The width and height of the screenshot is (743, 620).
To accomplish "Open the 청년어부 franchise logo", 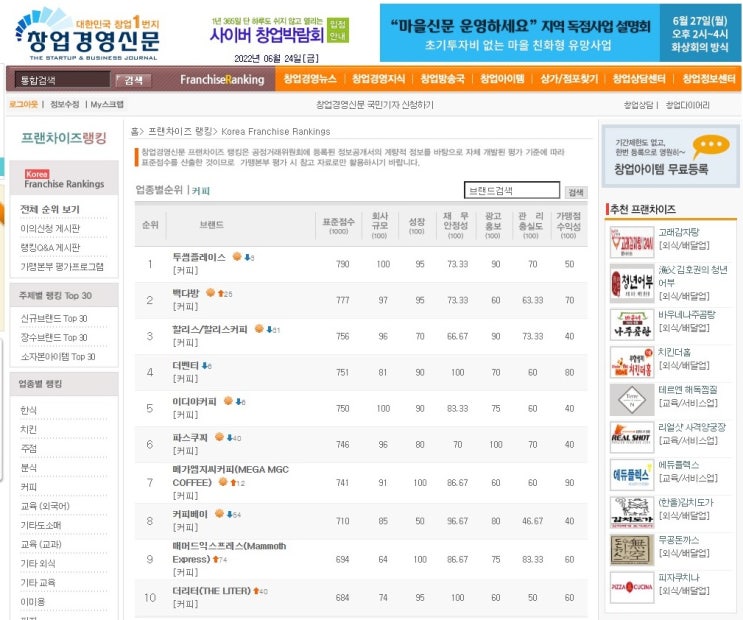I will coord(632,283).
